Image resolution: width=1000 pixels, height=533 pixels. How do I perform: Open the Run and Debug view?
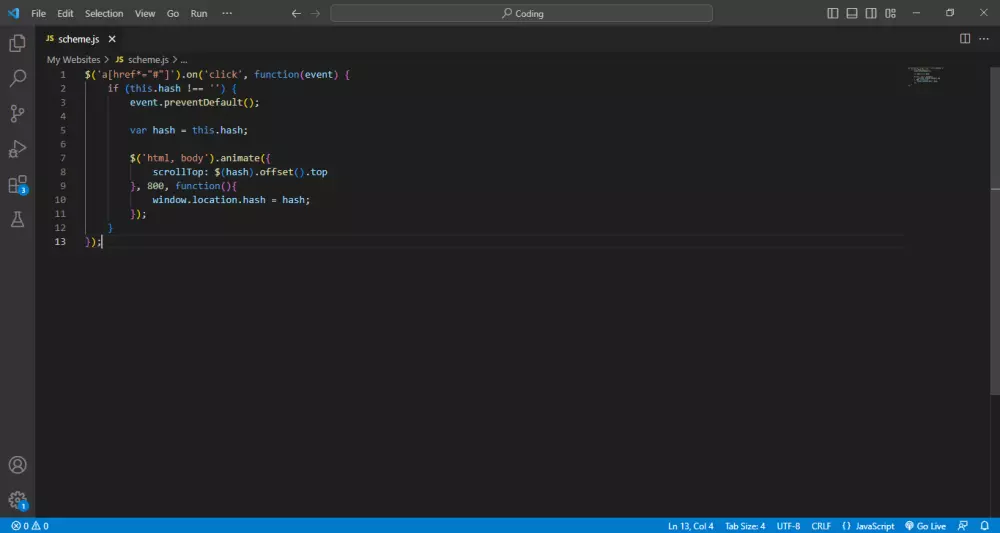(17, 149)
